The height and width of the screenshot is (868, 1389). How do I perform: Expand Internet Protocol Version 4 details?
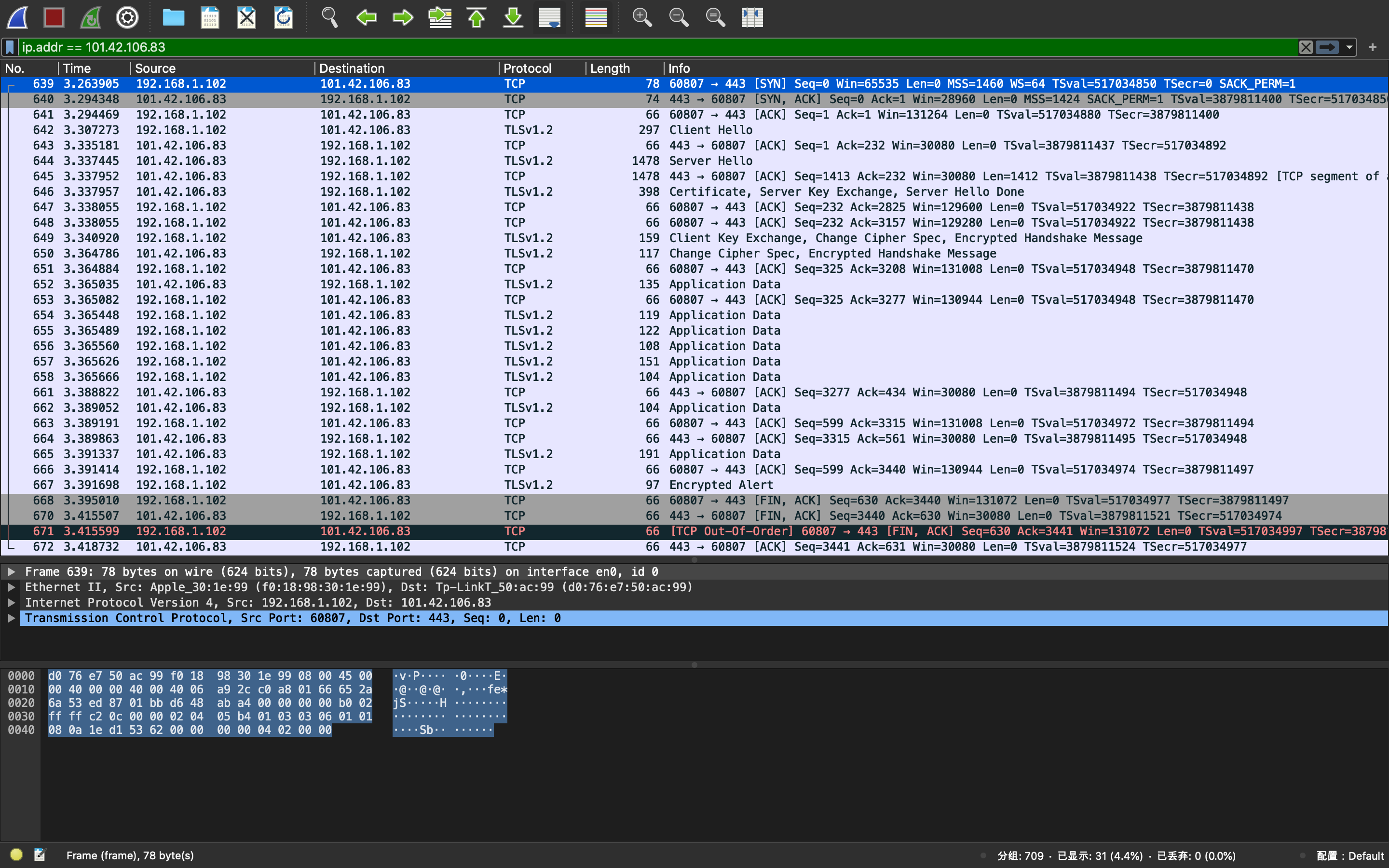[11, 603]
